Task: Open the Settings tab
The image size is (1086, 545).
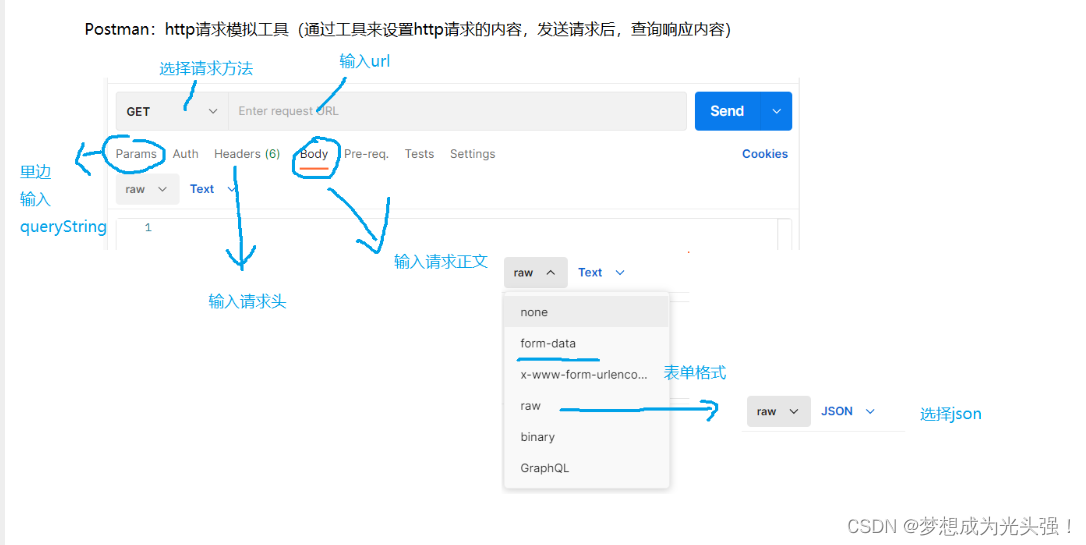Action: (472, 154)
